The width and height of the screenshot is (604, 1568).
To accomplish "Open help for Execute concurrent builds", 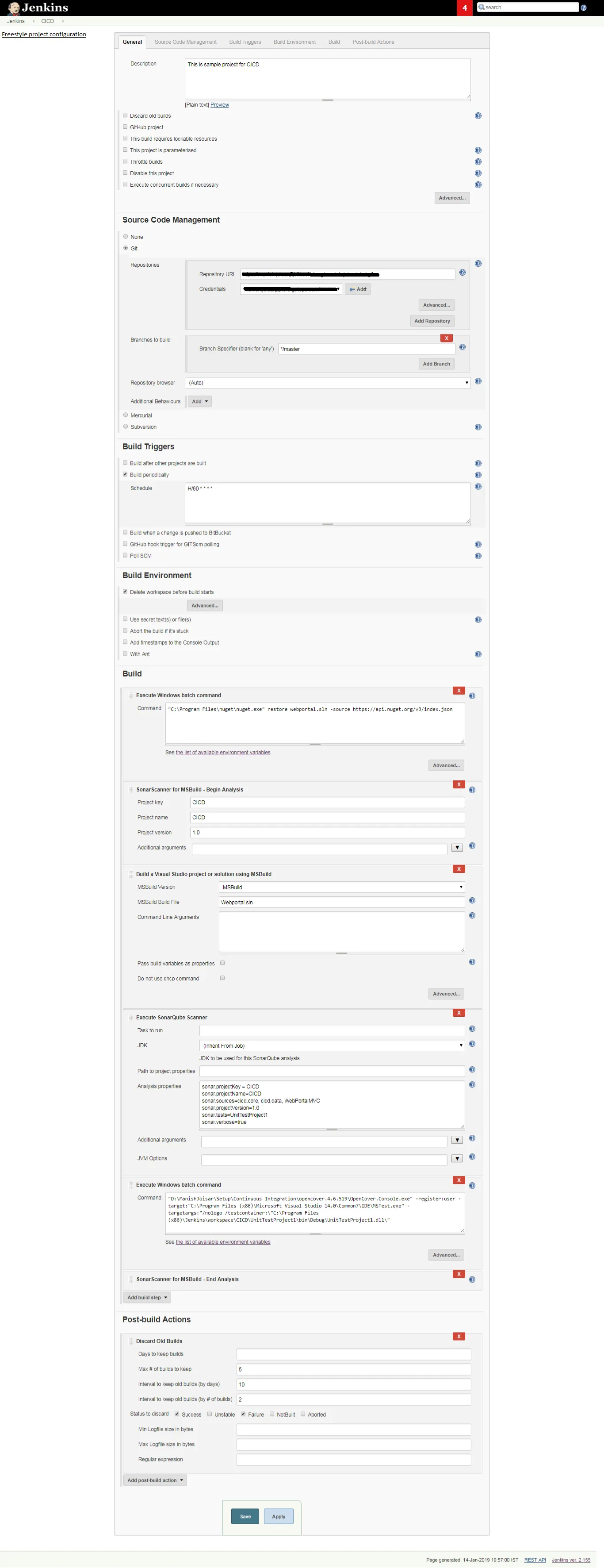I will 478,185.
